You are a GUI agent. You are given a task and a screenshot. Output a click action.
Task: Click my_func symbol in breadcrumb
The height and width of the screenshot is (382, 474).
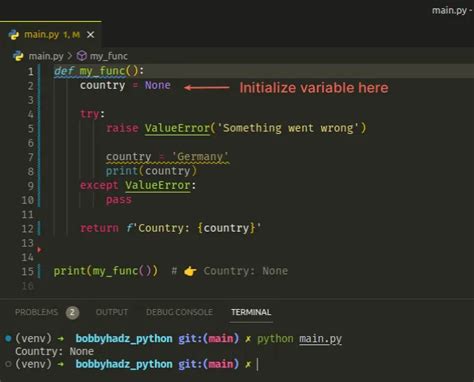tap(109, 56)
